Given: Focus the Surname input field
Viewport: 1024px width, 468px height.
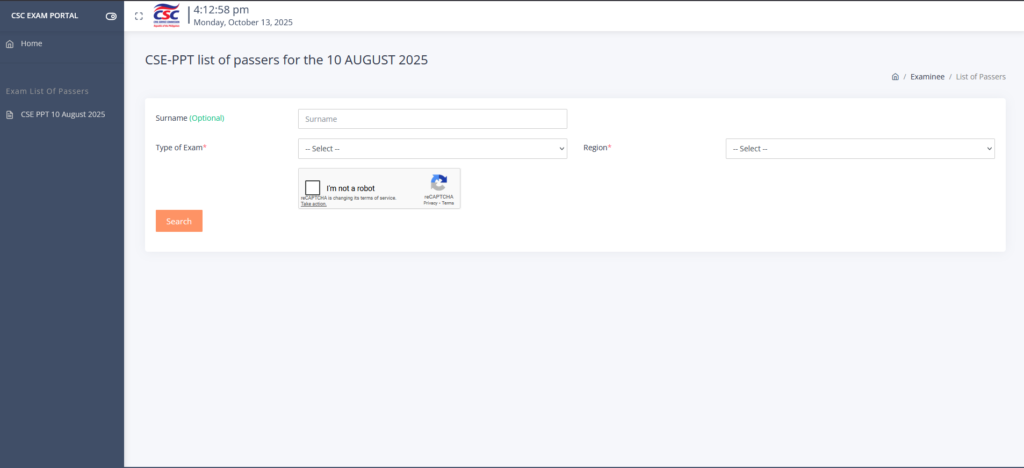Looking at the screenshot, I should click(x=432, y=119).
